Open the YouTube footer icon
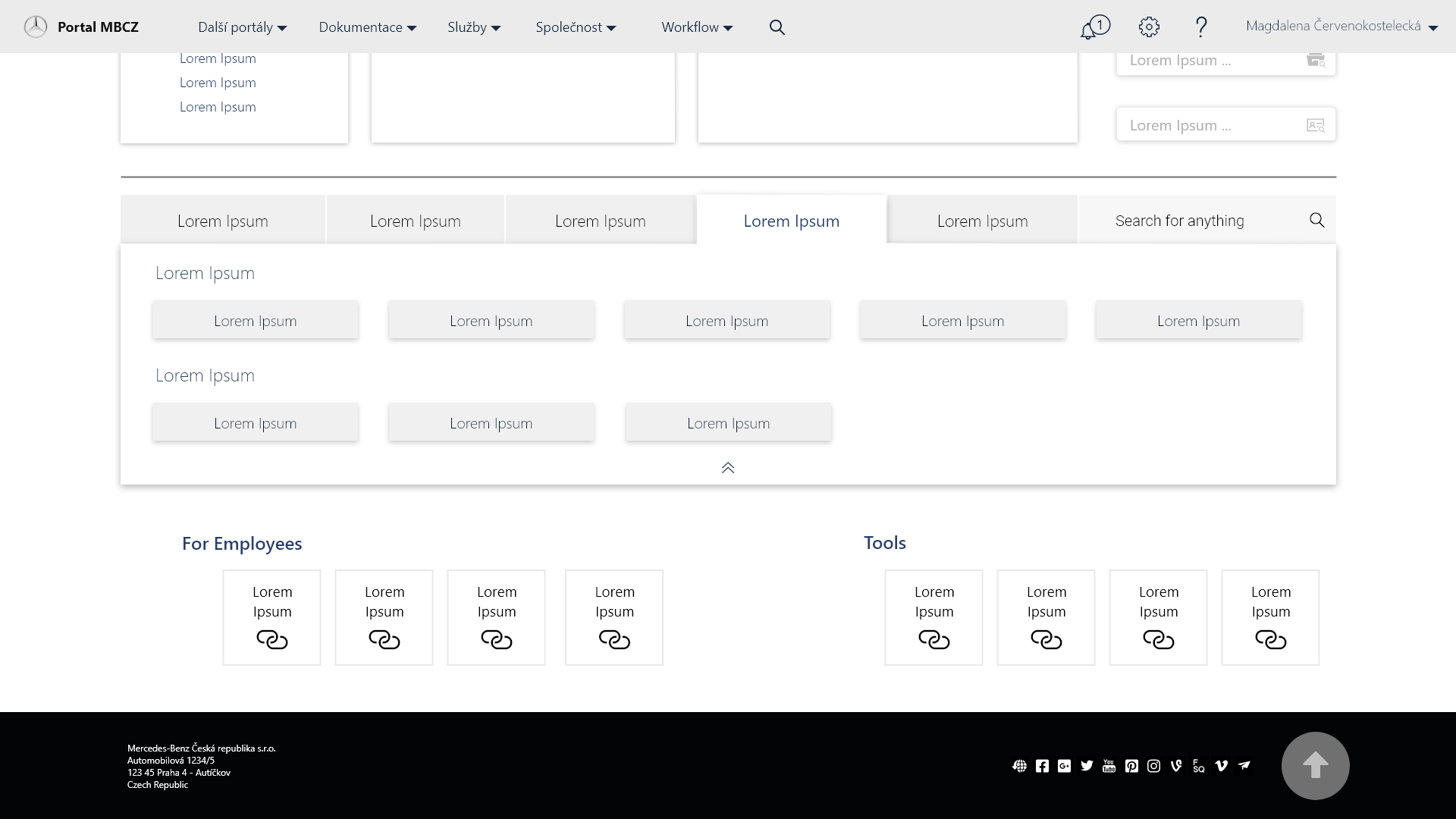Image resolution: width=1456 pixels, height=819 pixels. (1109, 766)
